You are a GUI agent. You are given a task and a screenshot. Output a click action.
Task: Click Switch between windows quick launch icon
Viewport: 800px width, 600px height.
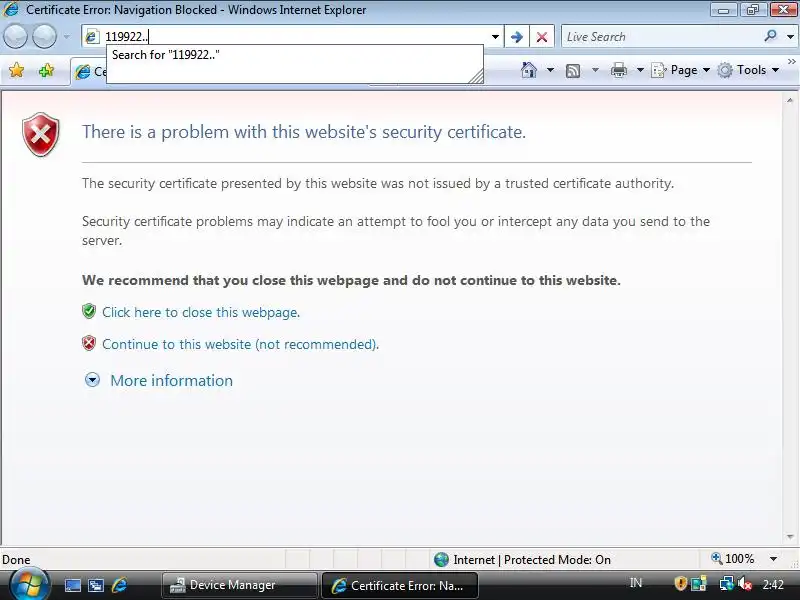click(x=95, y=585)
